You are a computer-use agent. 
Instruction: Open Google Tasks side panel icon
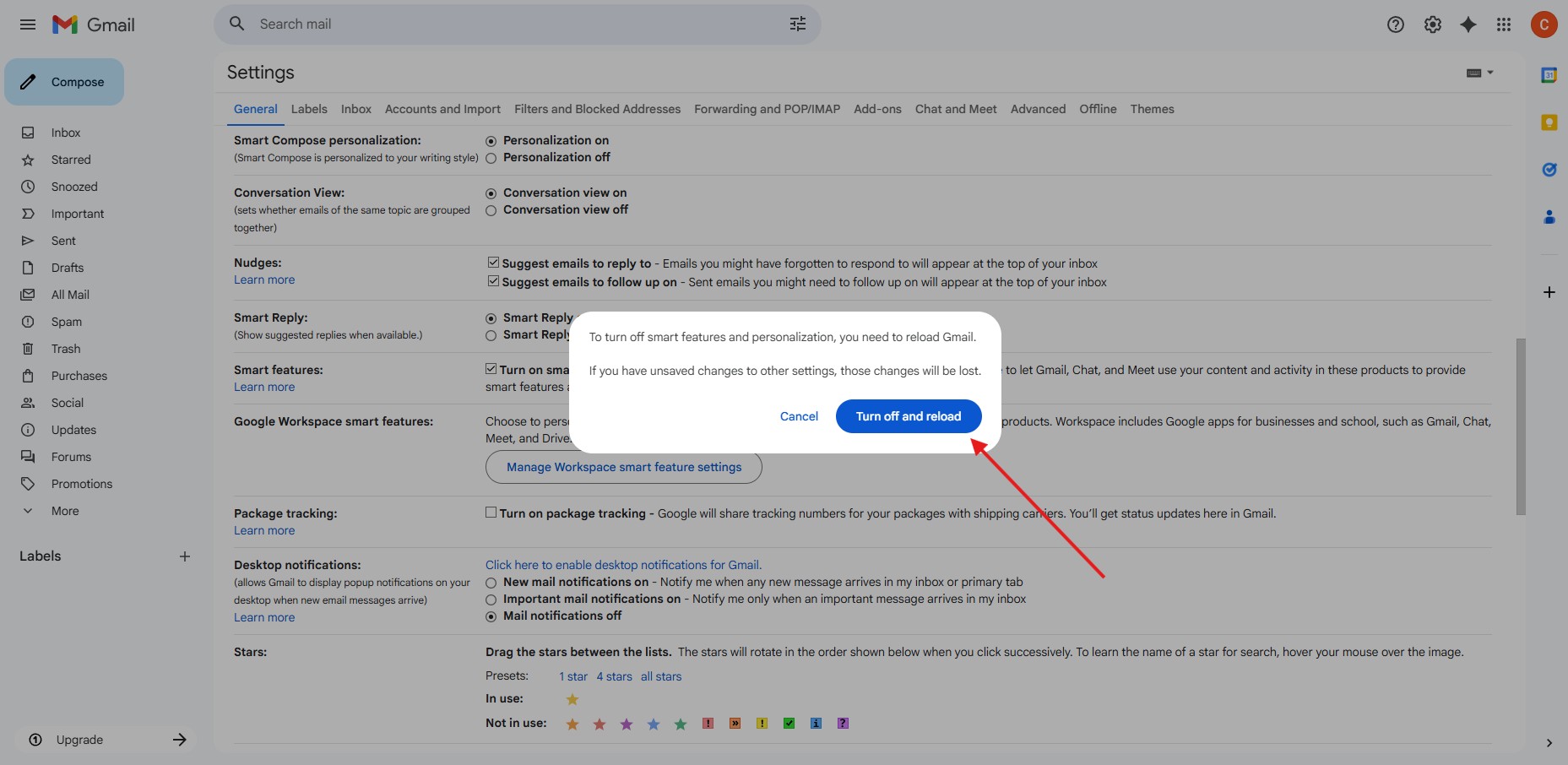[1549, 170]
